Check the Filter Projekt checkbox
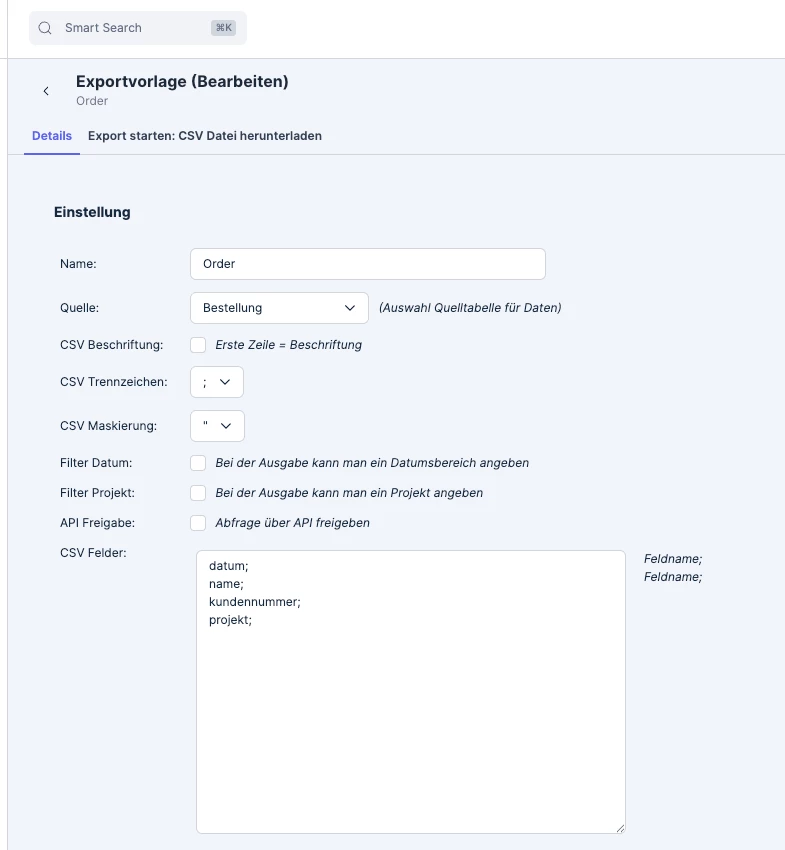Screen dimensions: 785x850 198,493
